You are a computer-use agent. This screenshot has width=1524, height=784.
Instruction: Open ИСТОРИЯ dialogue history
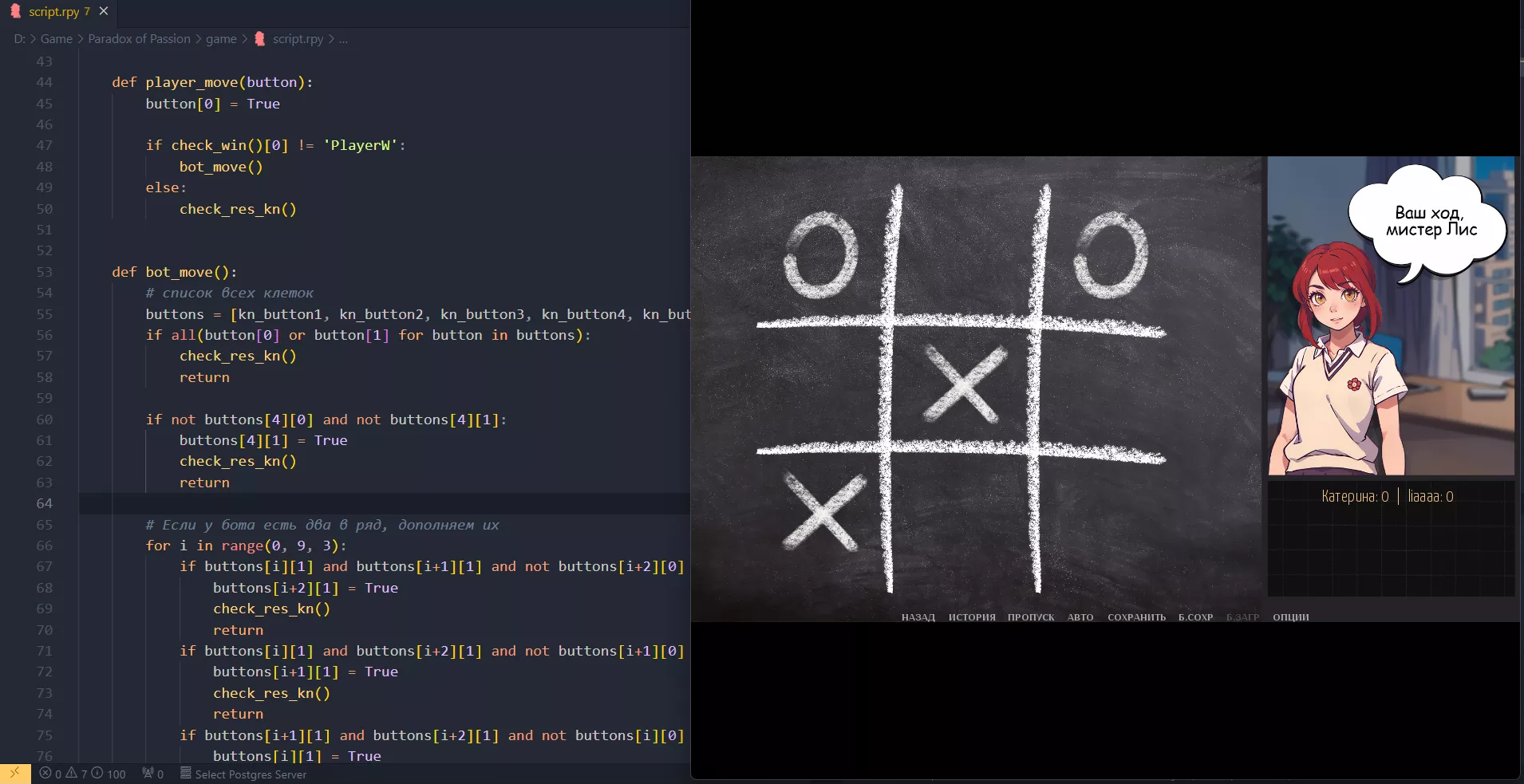coord(972,617)
